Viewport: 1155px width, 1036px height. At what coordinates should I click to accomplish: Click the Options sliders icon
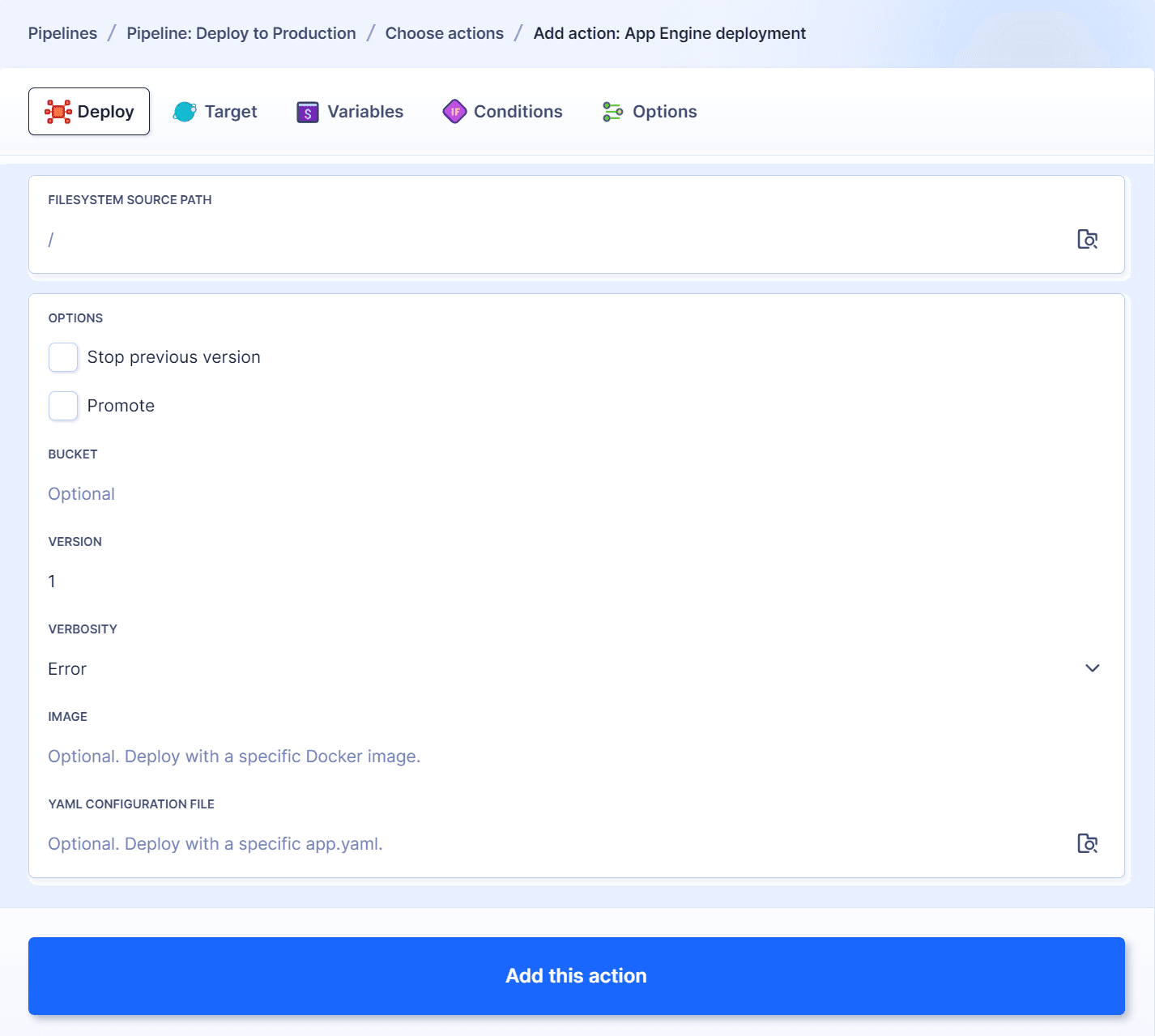tap(612, 111)
